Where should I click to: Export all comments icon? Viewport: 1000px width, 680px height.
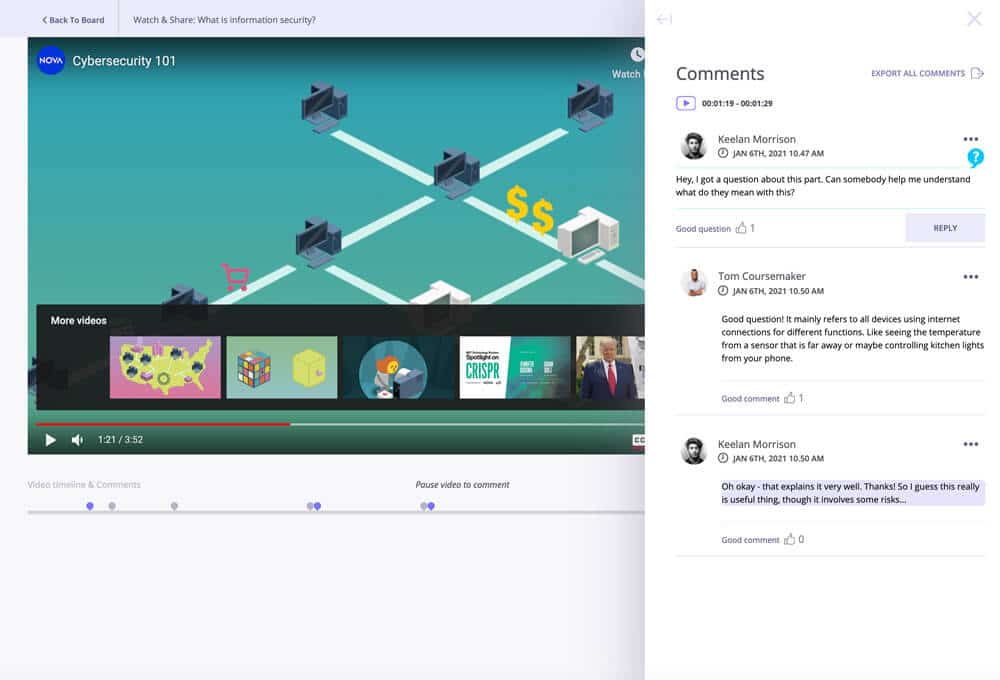click(x=977, y=73)
